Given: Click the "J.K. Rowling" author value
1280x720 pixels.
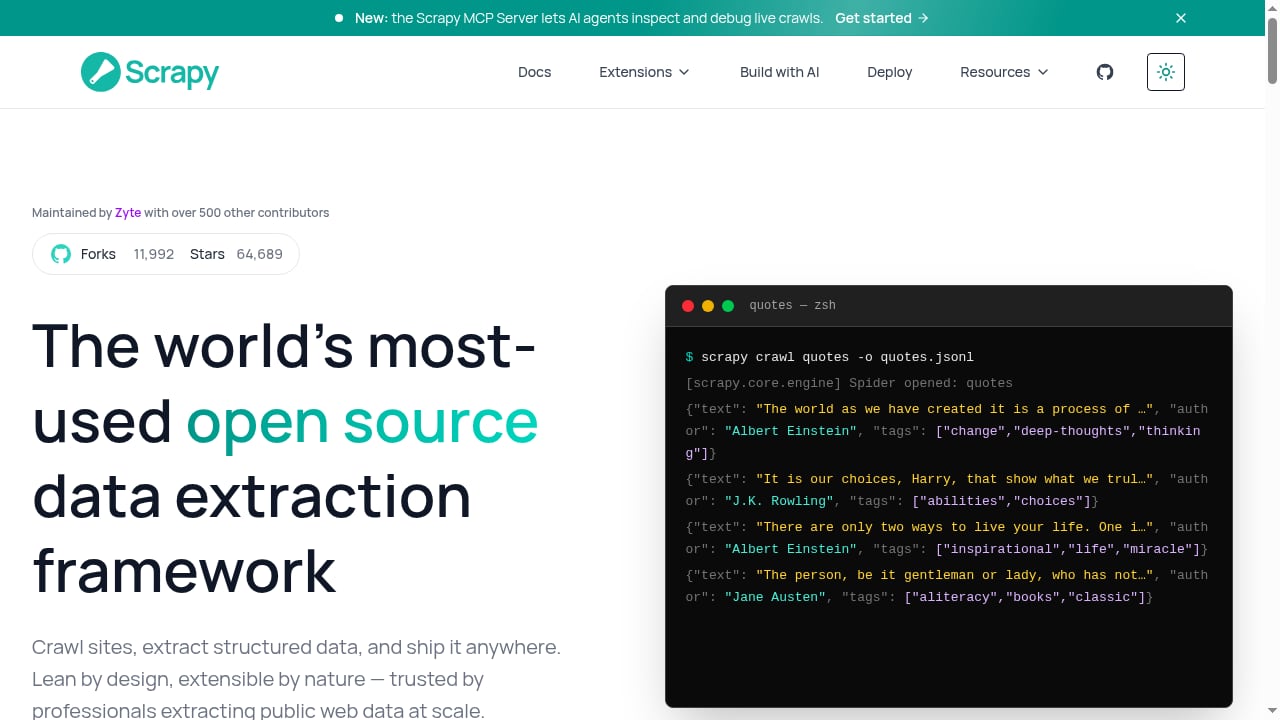Looking at the screenshot, I should pyautogui.click(x=779, y=501).
